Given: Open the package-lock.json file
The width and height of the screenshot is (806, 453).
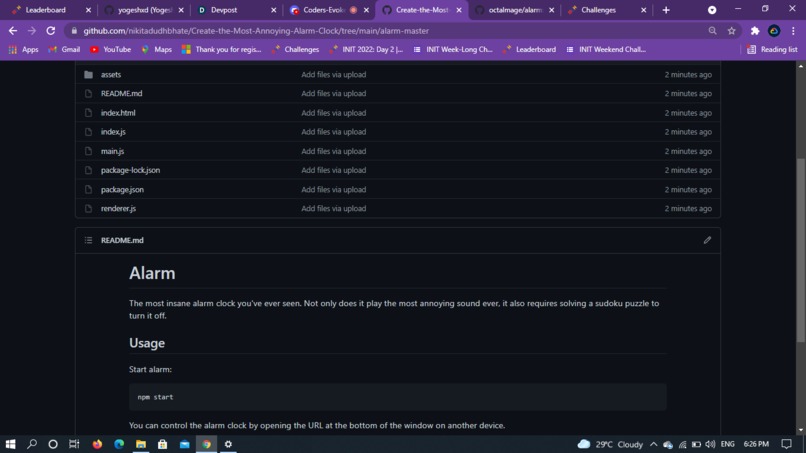Looking at the screenshot, I should click(x=131, y=170).
